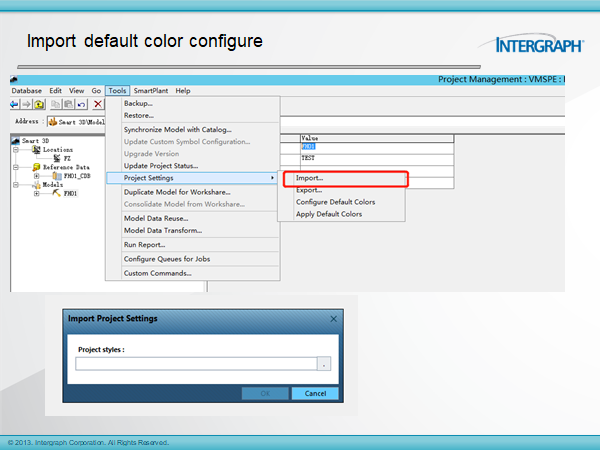The image size is (600, 450).
Task: Click Cancel in Import Project Settings
Action: (315, 393)
